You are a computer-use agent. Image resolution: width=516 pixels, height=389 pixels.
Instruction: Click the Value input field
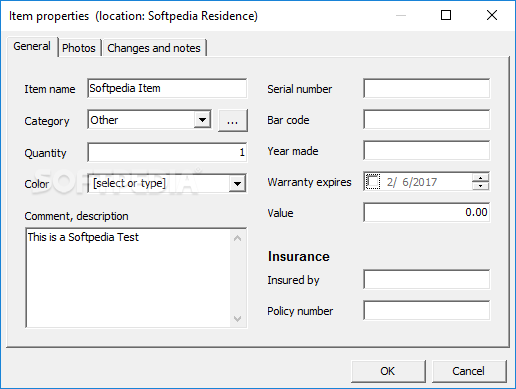click(427, 212)
